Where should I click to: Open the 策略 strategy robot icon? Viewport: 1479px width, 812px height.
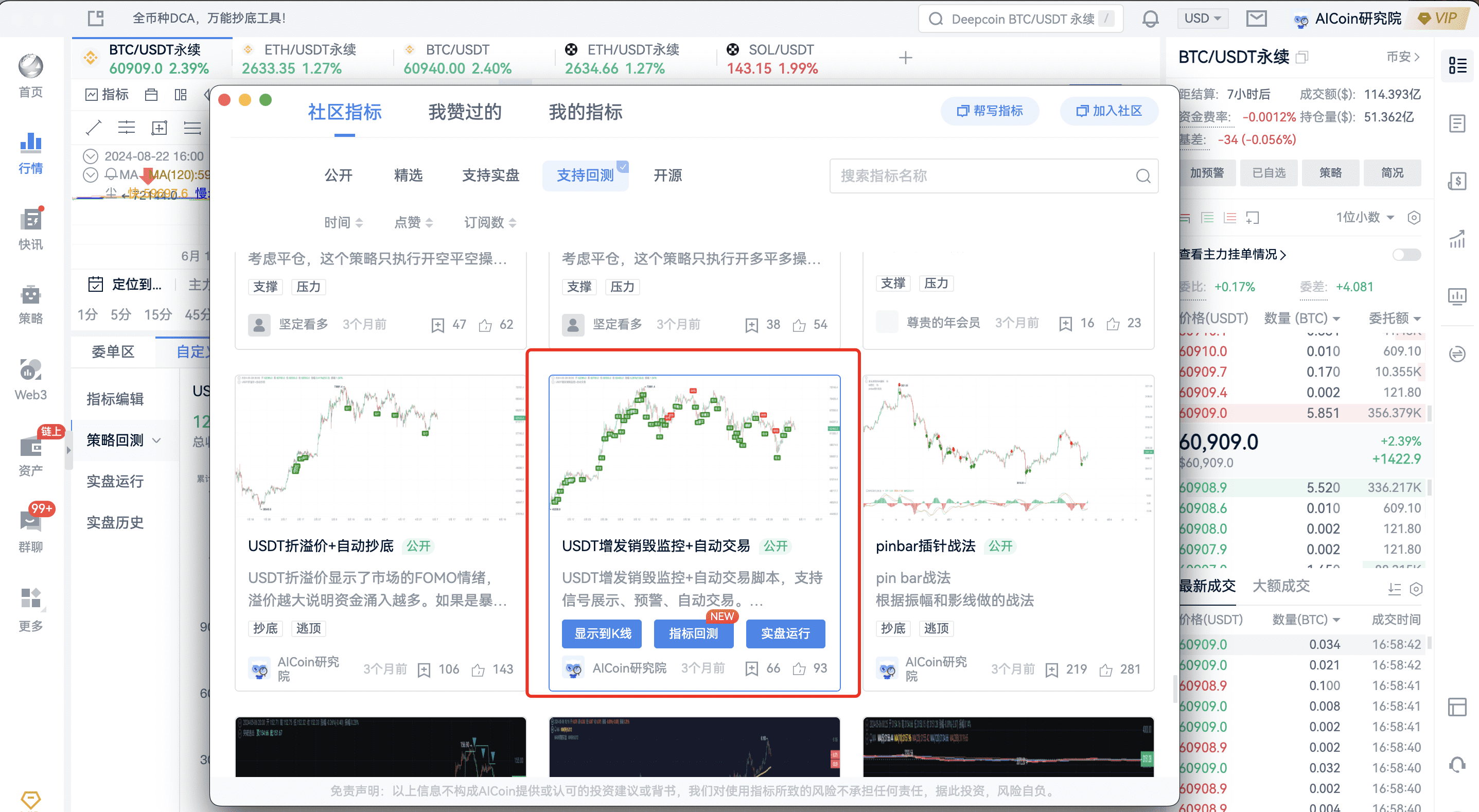[30, 294]
